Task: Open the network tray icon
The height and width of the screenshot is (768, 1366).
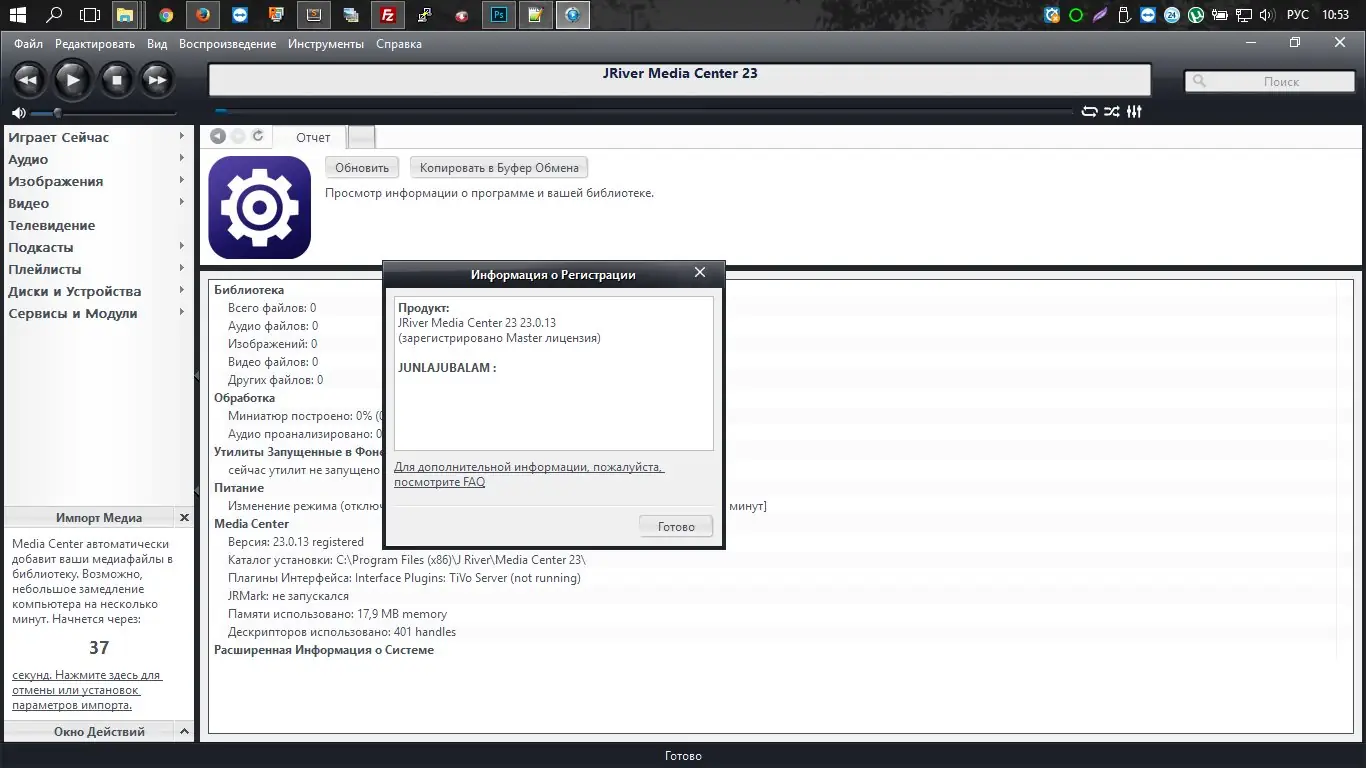Action: [x=1243, y=15]
